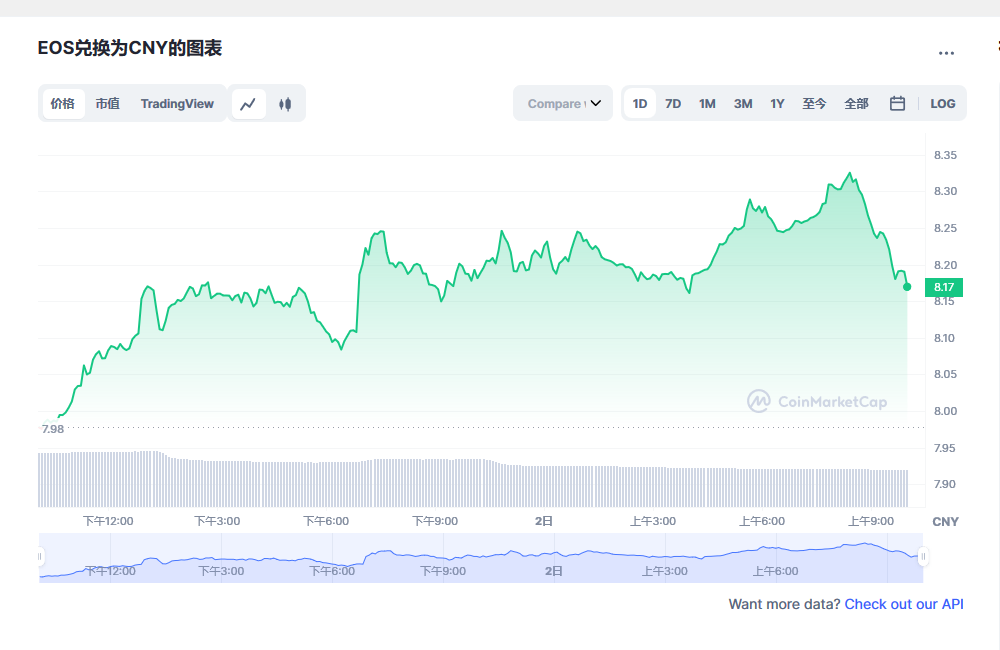Toggle the 至今 (year-to-date) range

click(815, 103)
